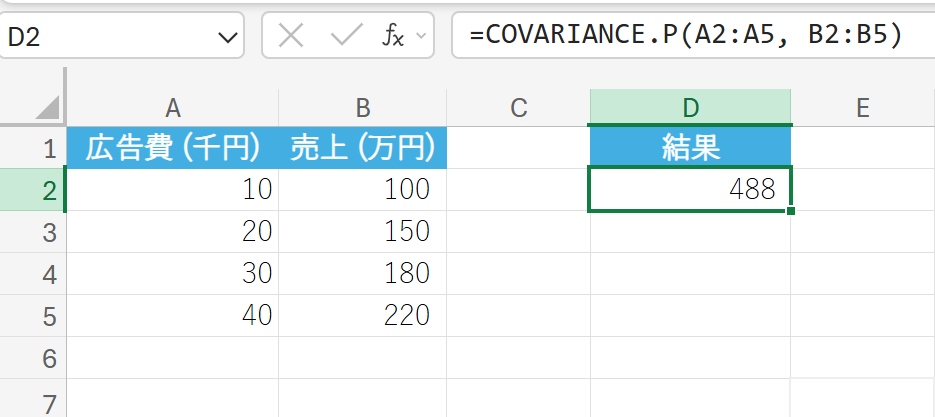Select column D header

(x=690, y=108)
